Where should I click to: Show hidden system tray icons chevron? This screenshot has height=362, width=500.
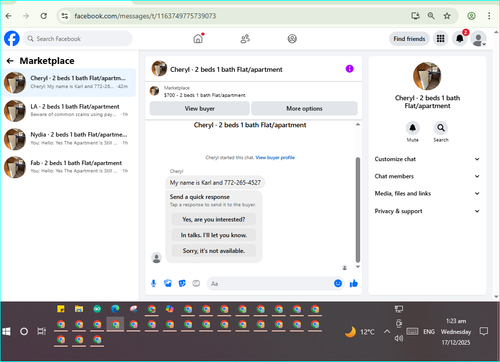tap(387, 332)
